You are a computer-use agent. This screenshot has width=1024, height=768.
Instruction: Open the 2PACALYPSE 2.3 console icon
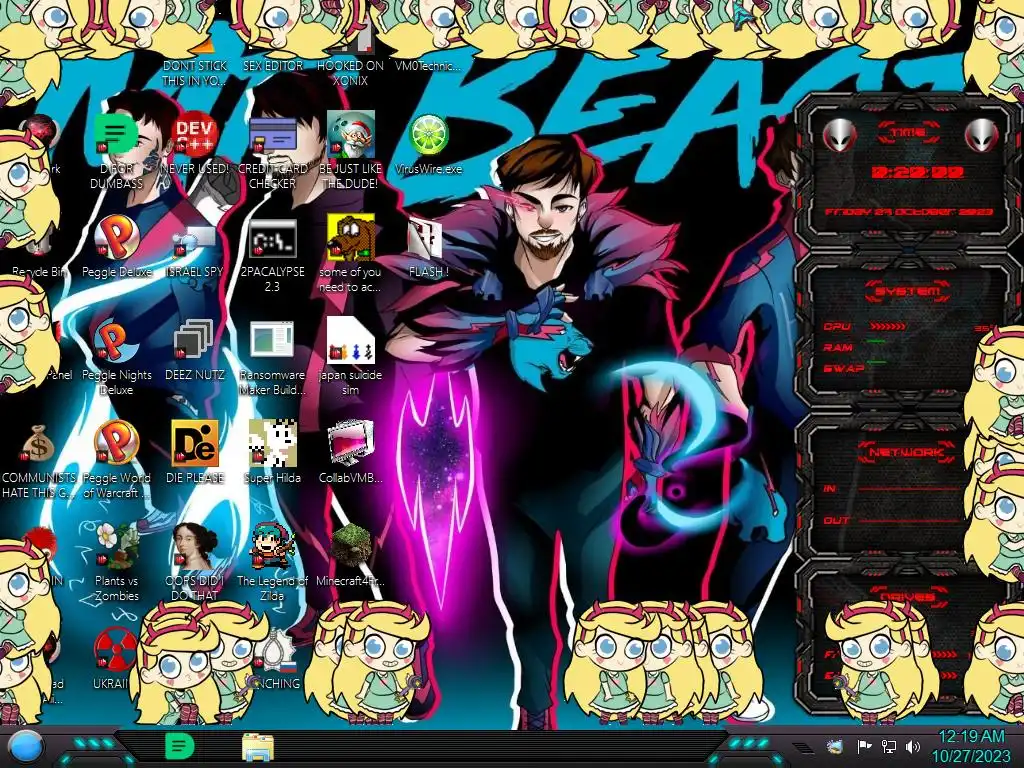[x=272, y=238]
